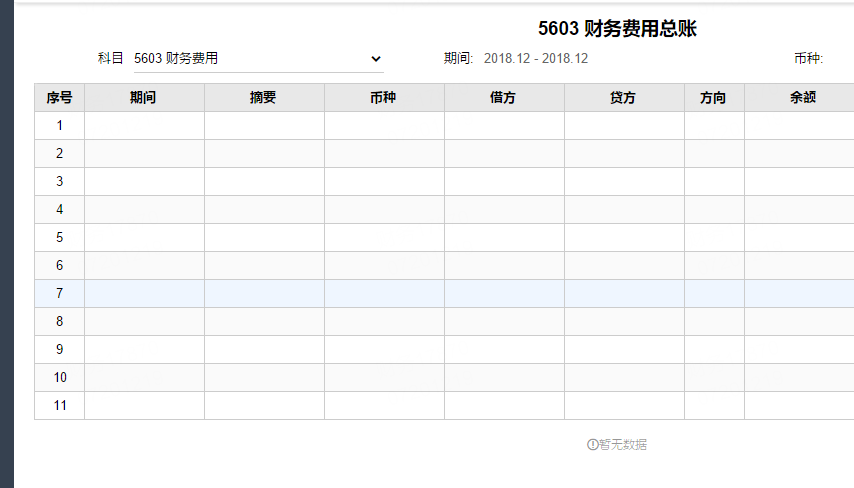Click the 暂无数据 no-data notice
The image size is (854, 488).
617,444
